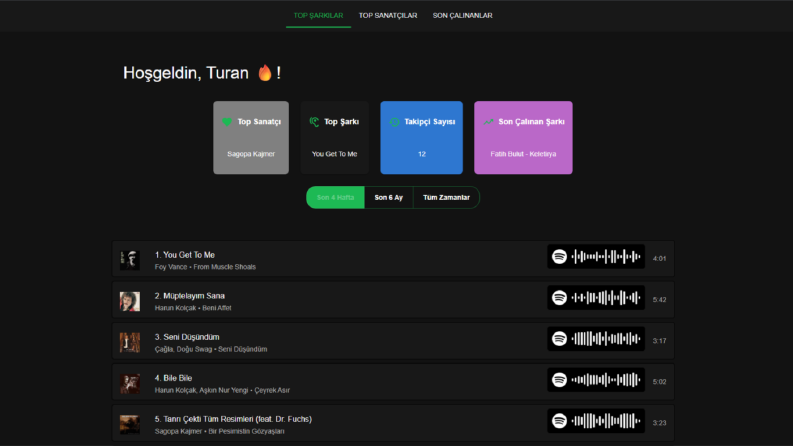Click 'Harun Kolçak • Beni Affet' subtitle
793x446 pixels.
point(193,308)
